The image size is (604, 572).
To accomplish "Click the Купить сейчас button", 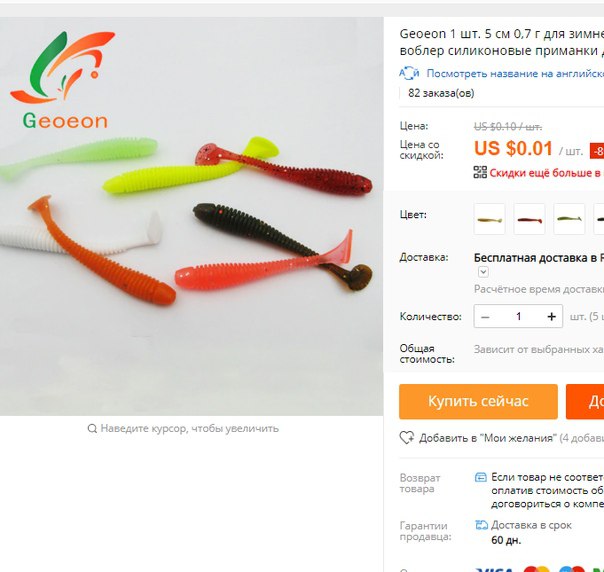I will coord(478,401).
